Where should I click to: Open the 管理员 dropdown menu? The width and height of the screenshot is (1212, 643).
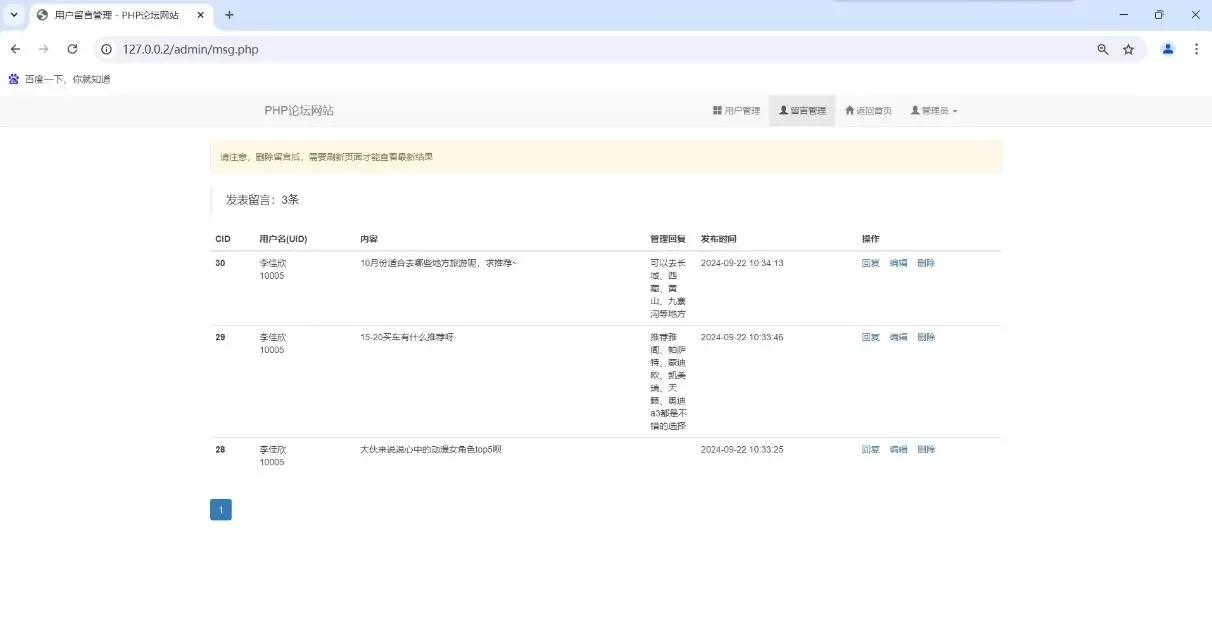(x=933, y=111)
